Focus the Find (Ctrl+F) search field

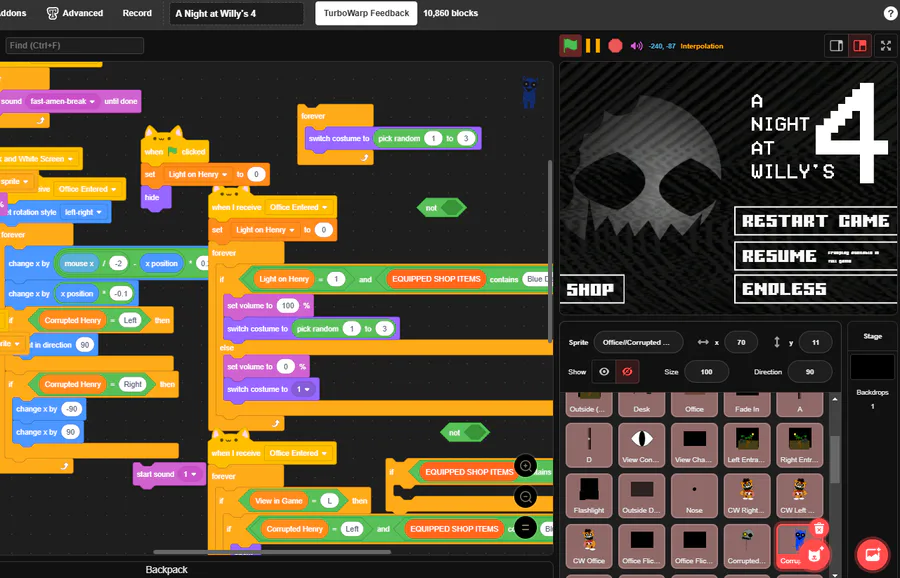(75, 45)
